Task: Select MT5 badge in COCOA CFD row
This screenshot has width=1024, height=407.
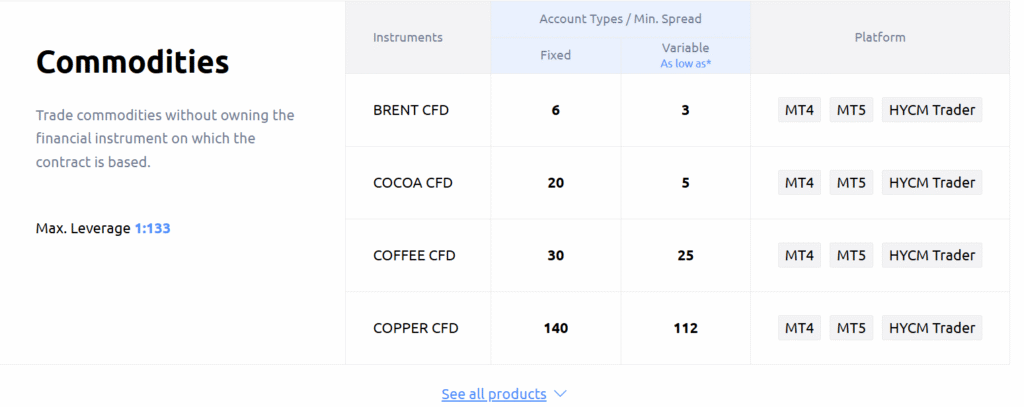Action: 851,183
